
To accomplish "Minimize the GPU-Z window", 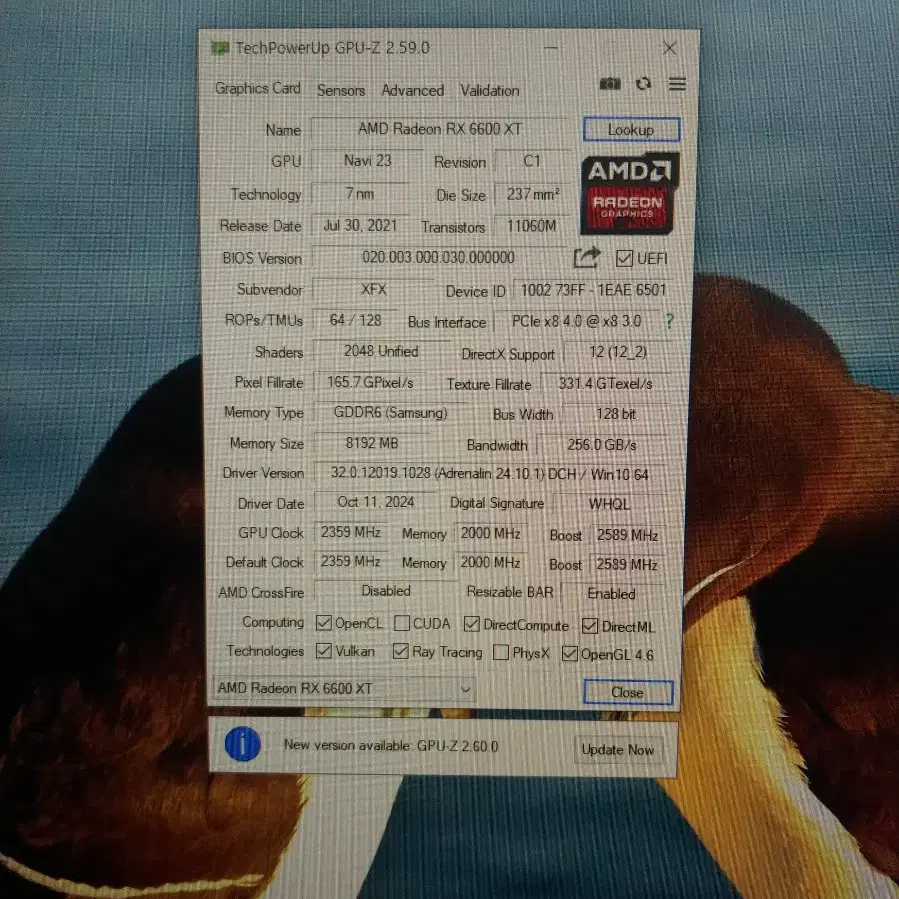I will (x=551, y=48).
